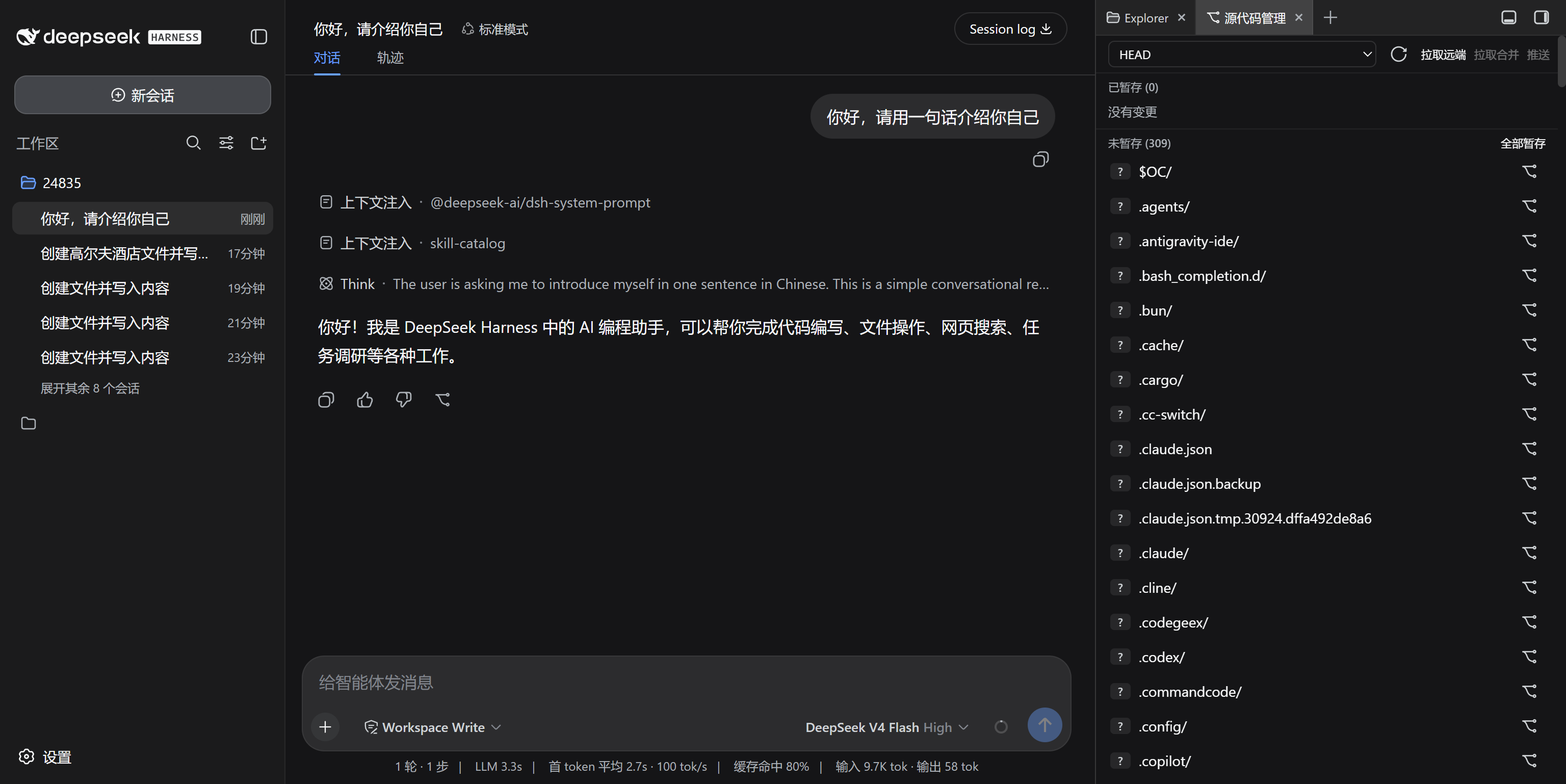Screen dimensions: 1566x784
Task: Add attachment with plus button
Action: (325, 727)
